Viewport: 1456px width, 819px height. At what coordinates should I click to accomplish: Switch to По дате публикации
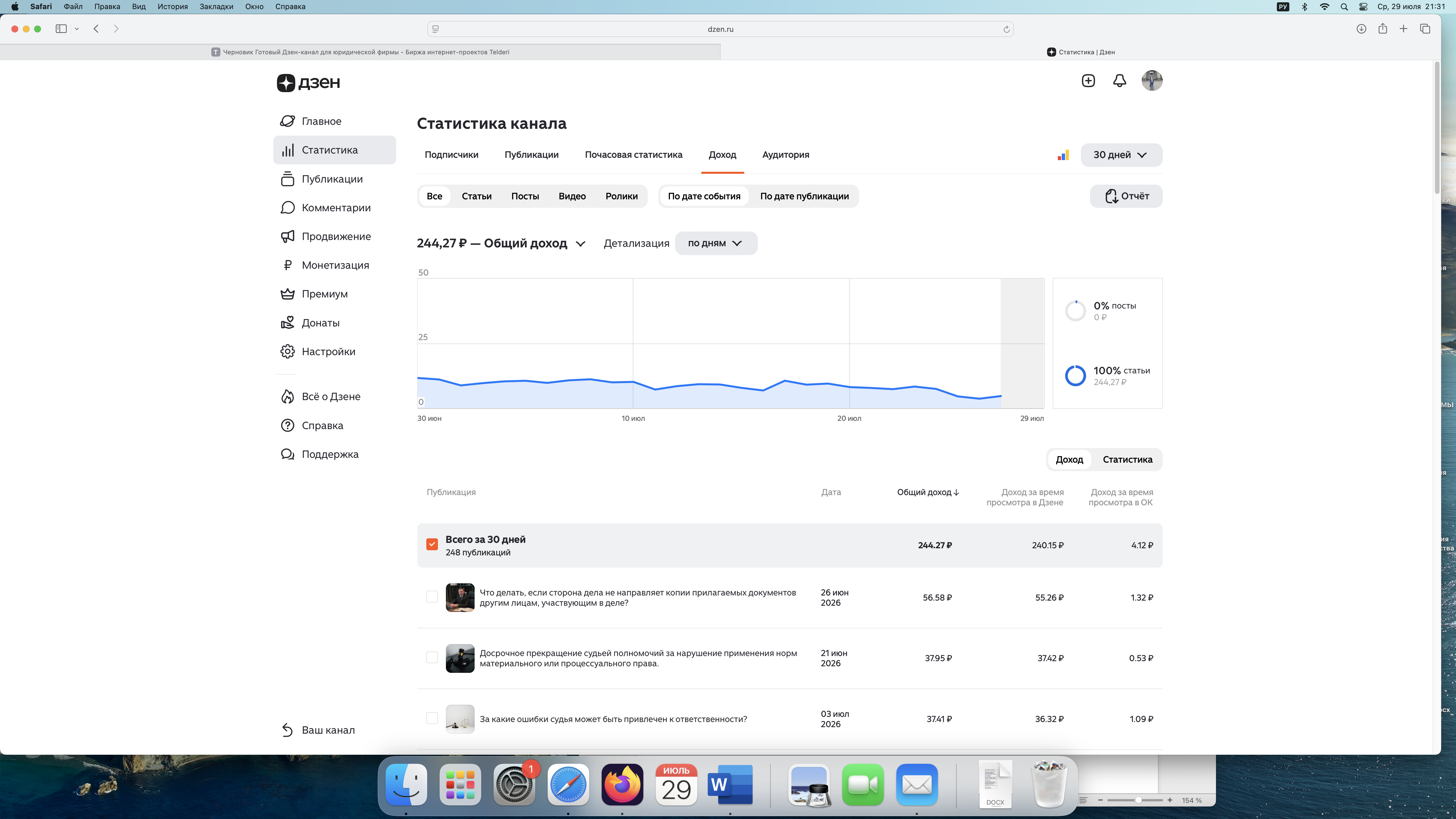[x=804, y=196]
